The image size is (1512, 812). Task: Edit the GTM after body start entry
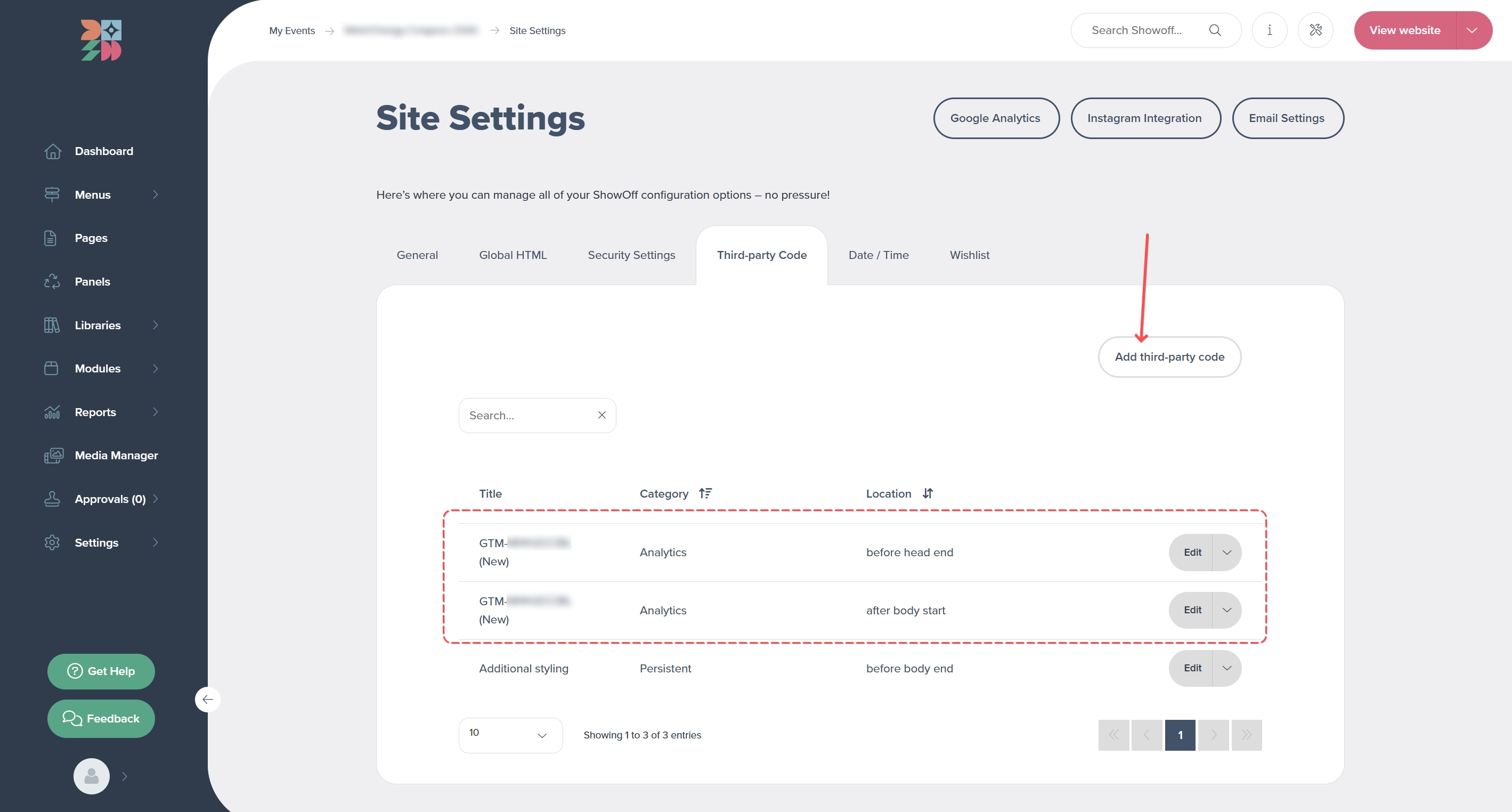(x=1191, y=610)
